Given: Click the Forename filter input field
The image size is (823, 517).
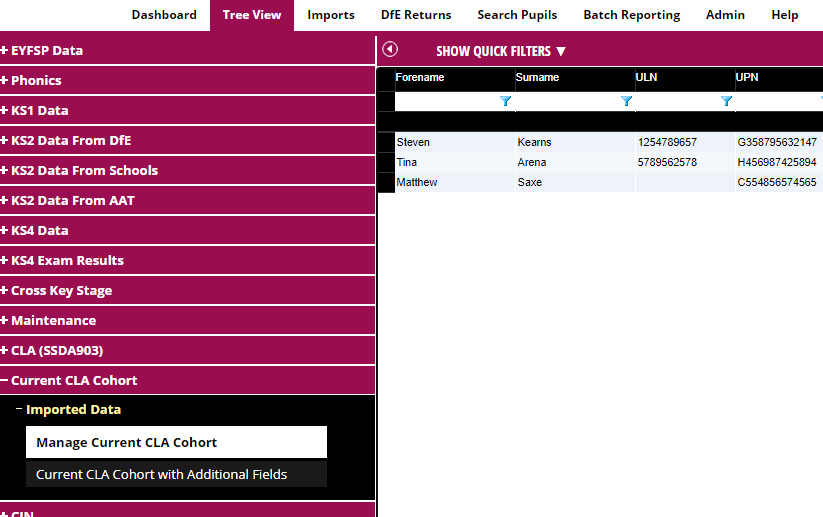Looking at the screenshot, I should [x=446, y=101].
